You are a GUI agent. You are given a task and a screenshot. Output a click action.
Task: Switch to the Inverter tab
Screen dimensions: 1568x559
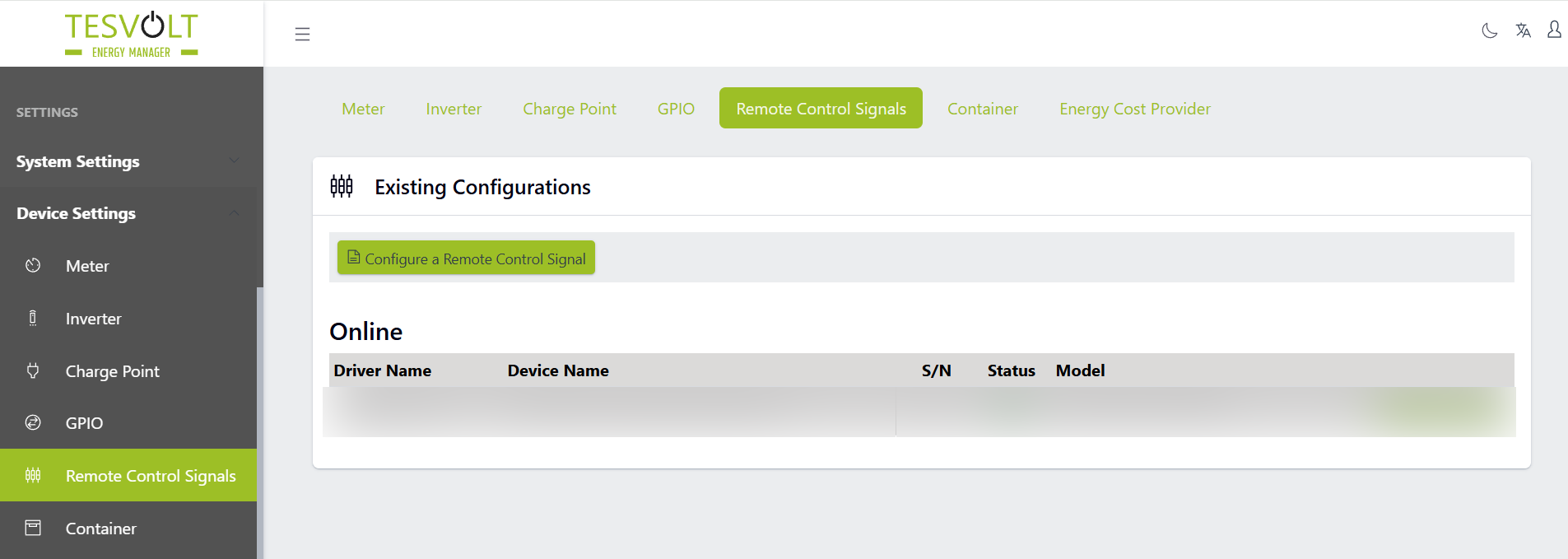tap(454, 109)
